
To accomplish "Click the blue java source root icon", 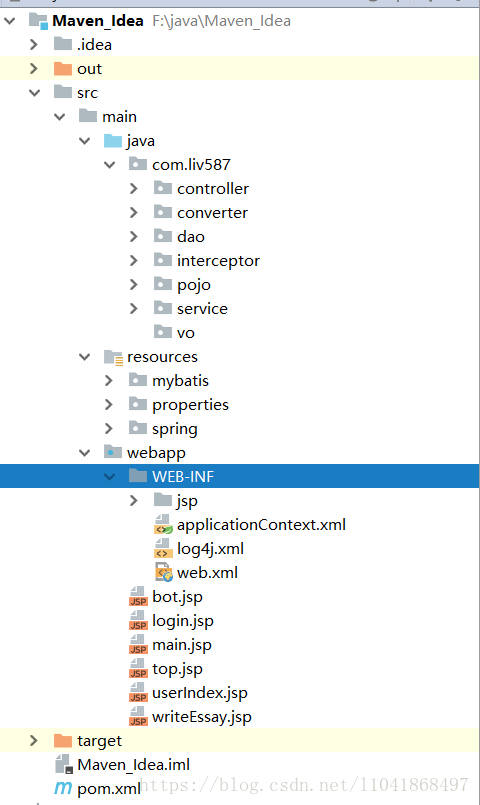I will 113,140.
